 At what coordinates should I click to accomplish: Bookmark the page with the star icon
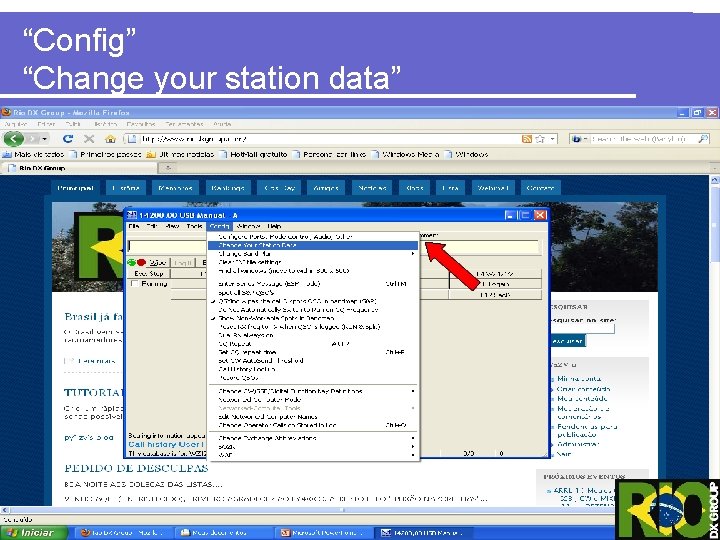point(540,139)
